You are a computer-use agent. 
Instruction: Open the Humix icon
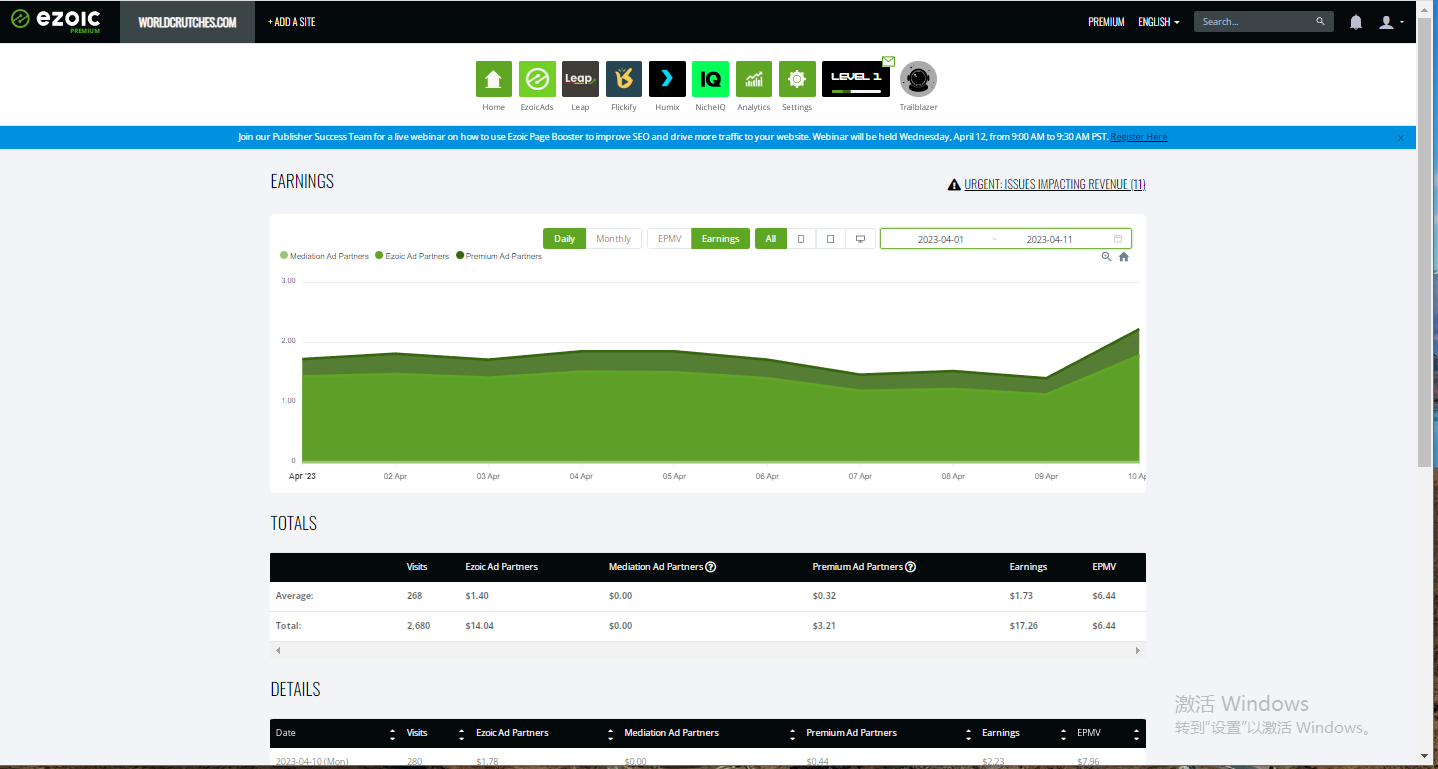coord(667,79)
